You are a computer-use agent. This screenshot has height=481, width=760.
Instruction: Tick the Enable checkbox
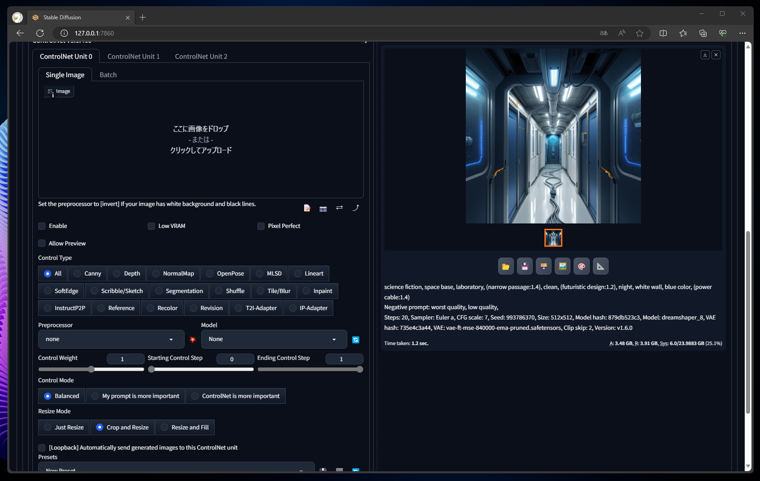[x=42, y=226]
